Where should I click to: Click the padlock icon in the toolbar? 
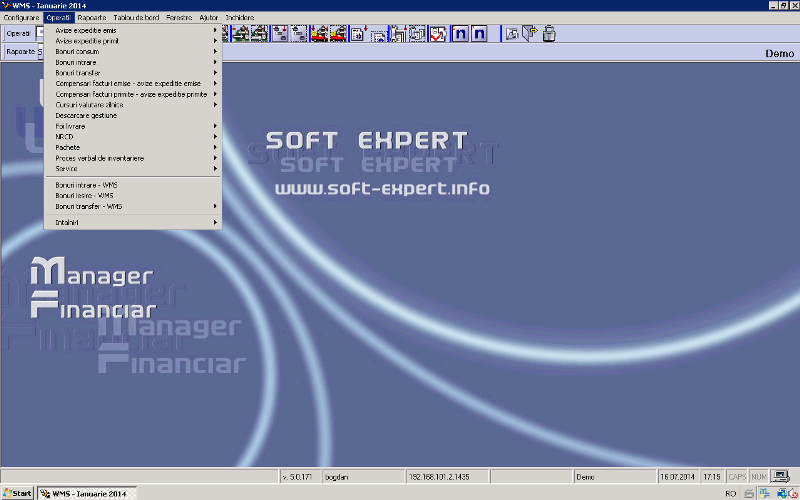(x=549, y=34)
